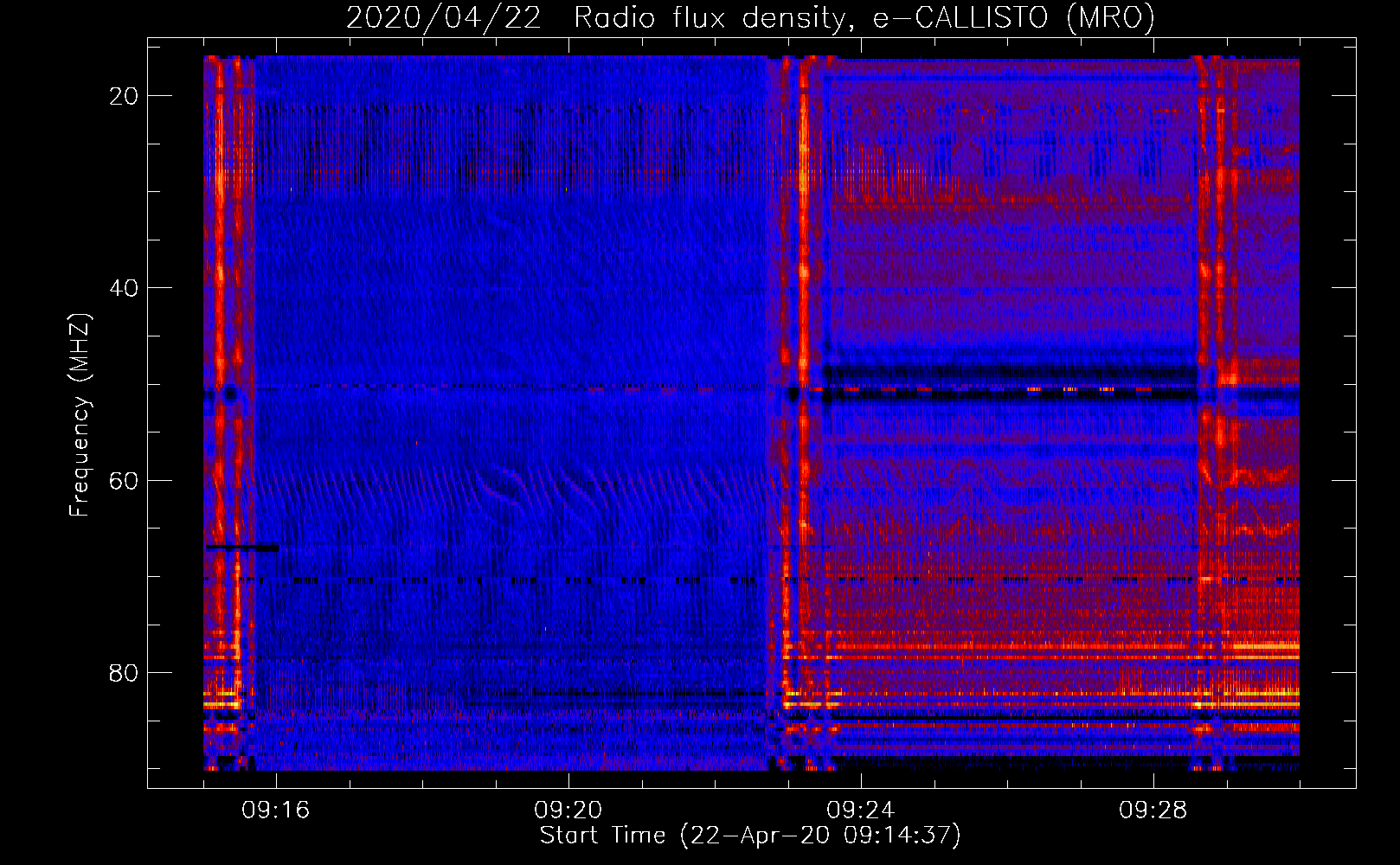Click the 09:20 time tick label
Viewport: 1400px width, 865px height.
[568, 811]
